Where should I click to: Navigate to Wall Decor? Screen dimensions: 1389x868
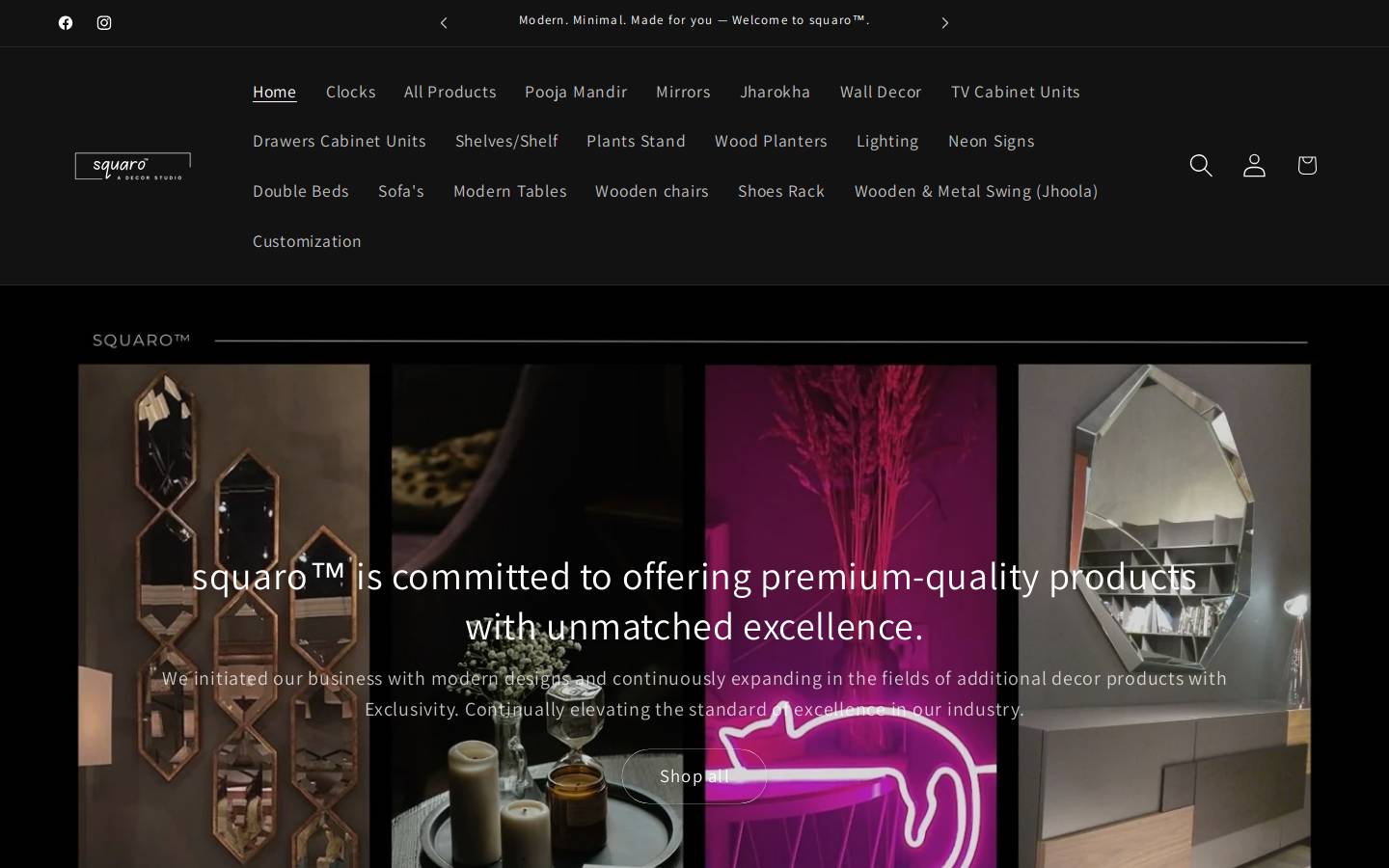tap(881, 92)
